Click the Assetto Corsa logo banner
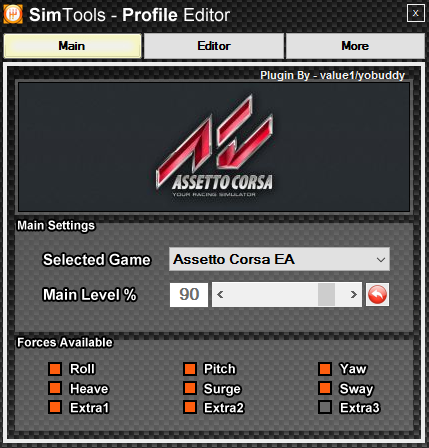 (x=214, y=147)
